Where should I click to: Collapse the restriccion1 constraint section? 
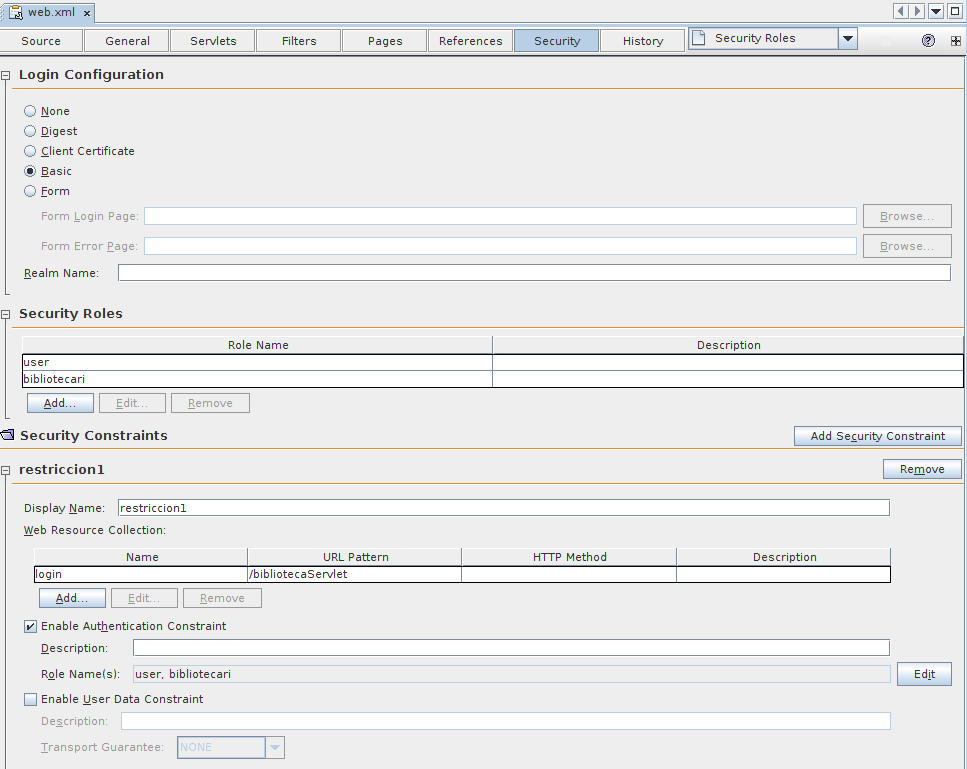[x=6, y=471]
